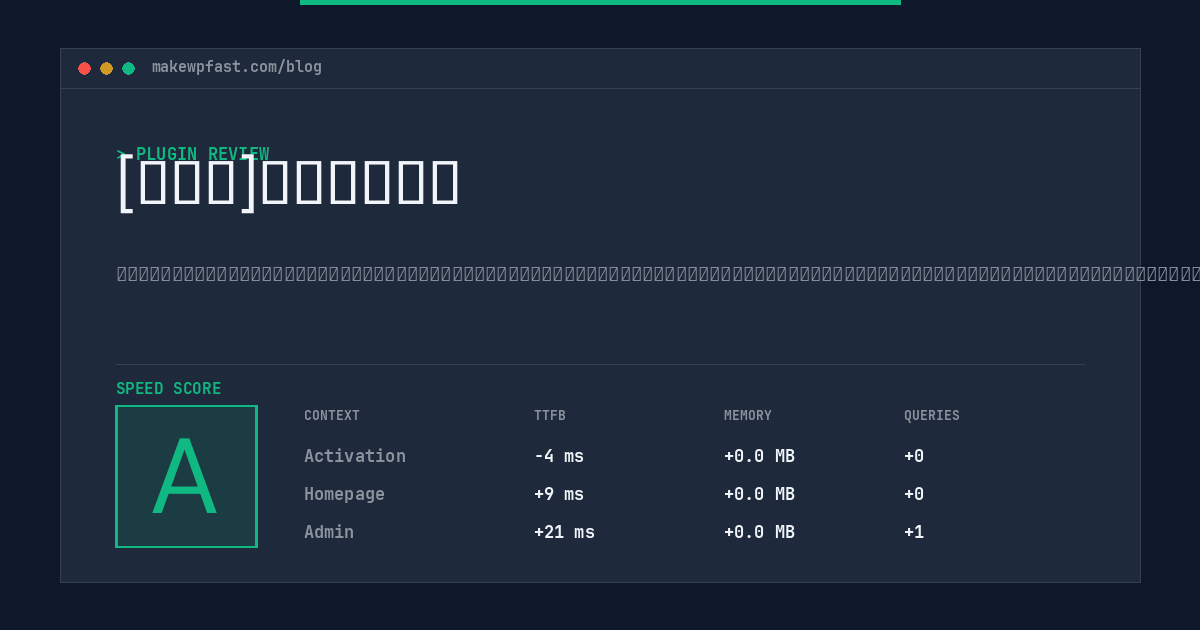Click the Activation row memory value
Screen dimensions: 1200x630
759,456
